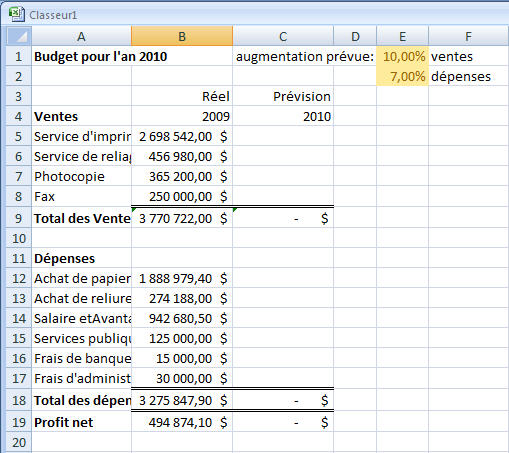
Task: Click the 2009 year cell
Action: [x=182, y=116]
